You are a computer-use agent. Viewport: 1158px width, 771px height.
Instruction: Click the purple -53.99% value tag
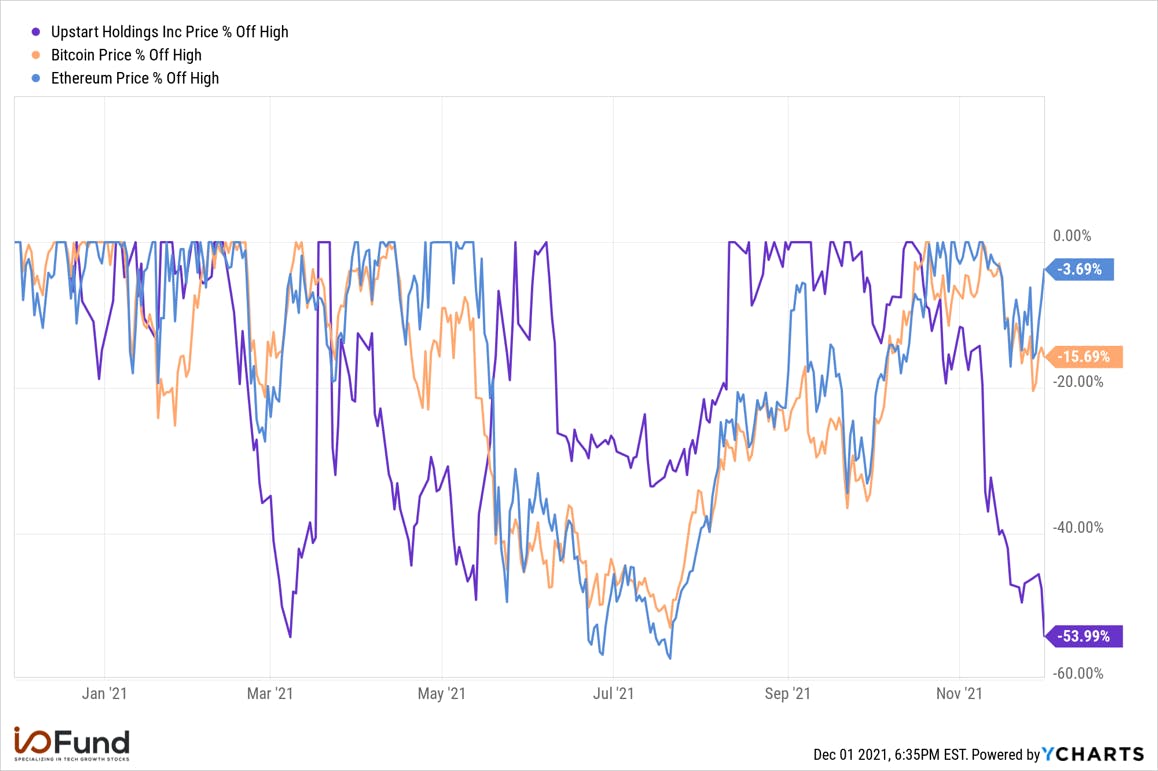1083,636
